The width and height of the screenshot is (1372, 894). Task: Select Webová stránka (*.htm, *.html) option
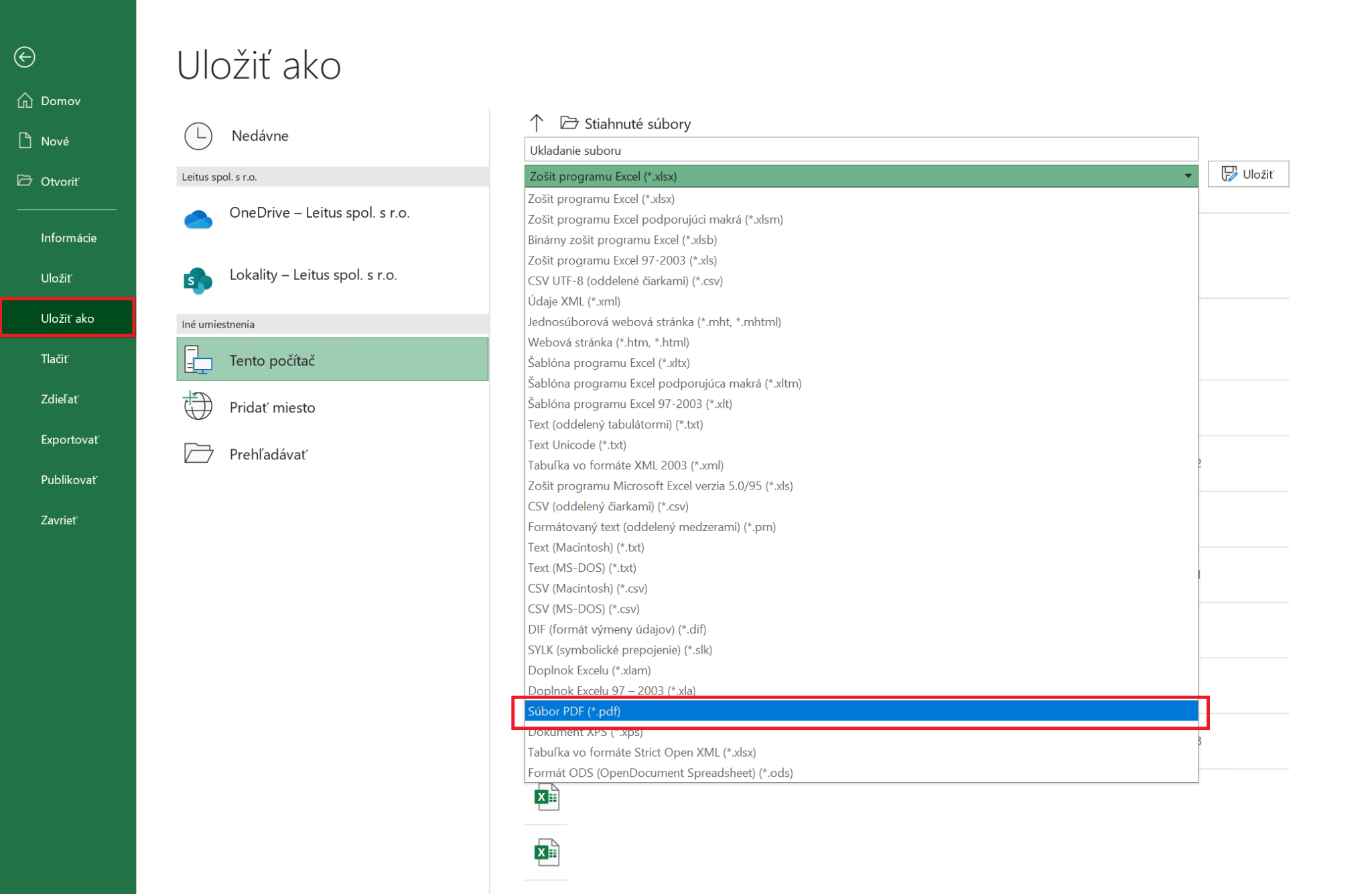pos(861,342)
